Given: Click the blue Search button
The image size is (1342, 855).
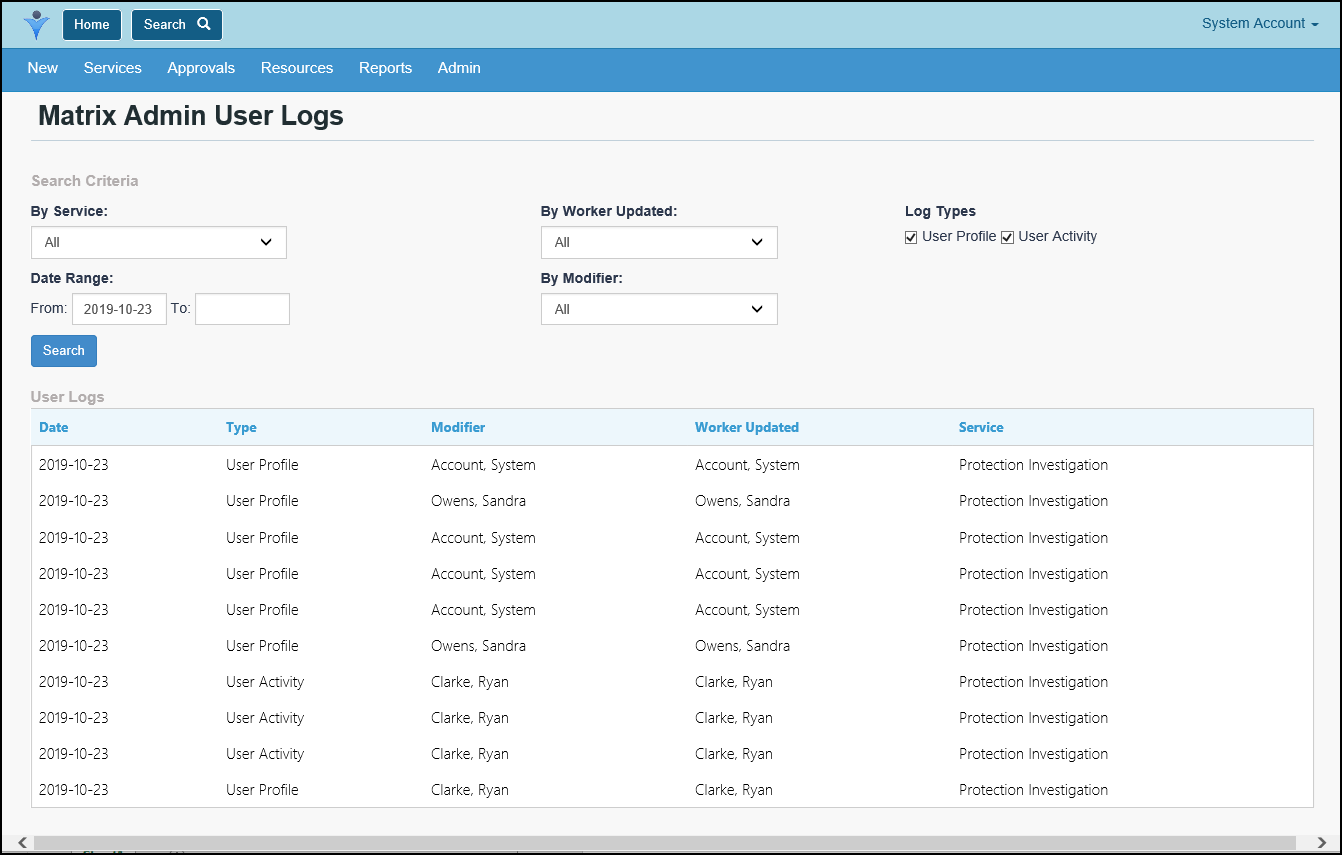Looking at the screenshot, I should pos(64,351).
